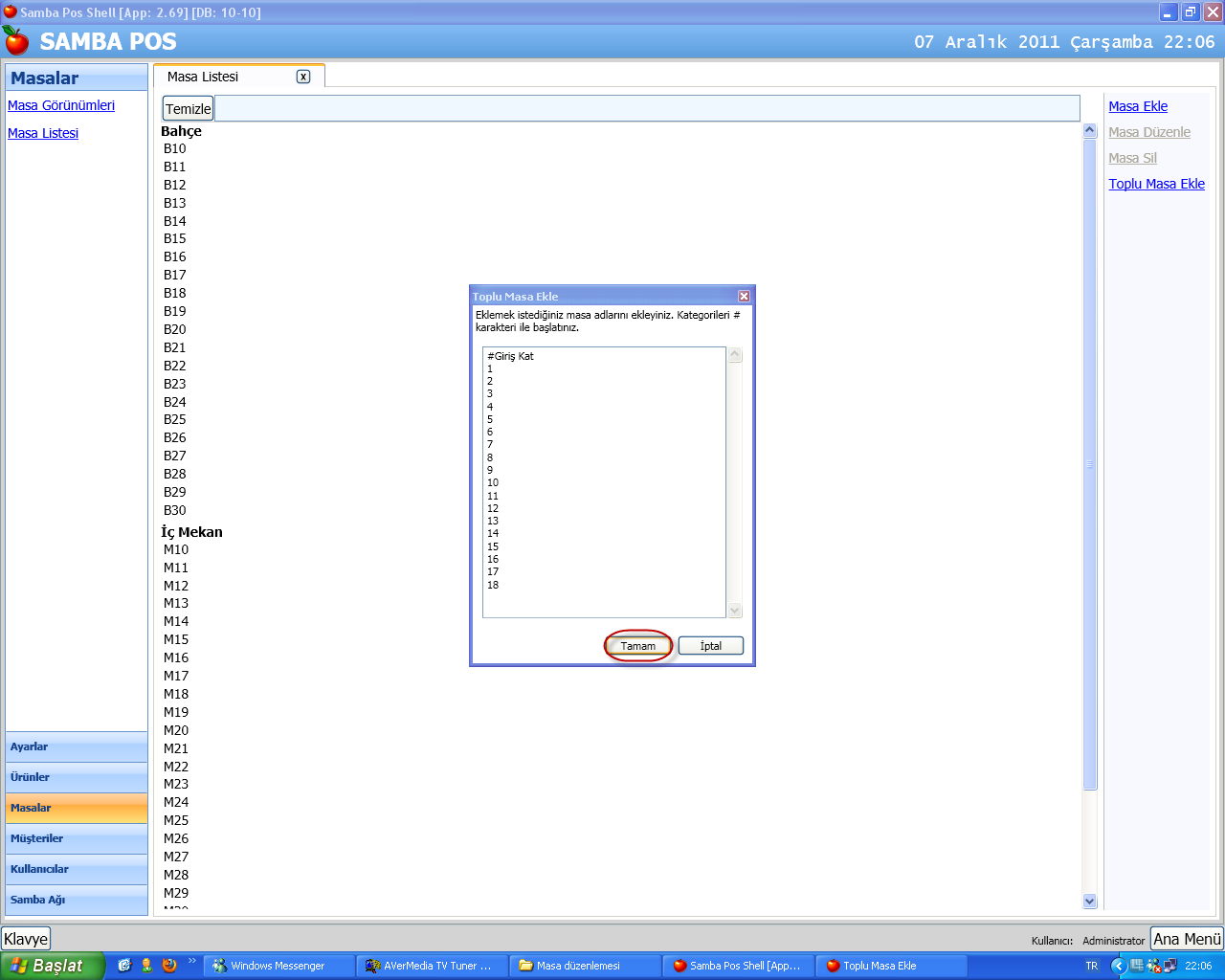Open the Müşteriler section
Image resolution: width=1225 pixels, height=980 pixels.
tap(77, 838)
